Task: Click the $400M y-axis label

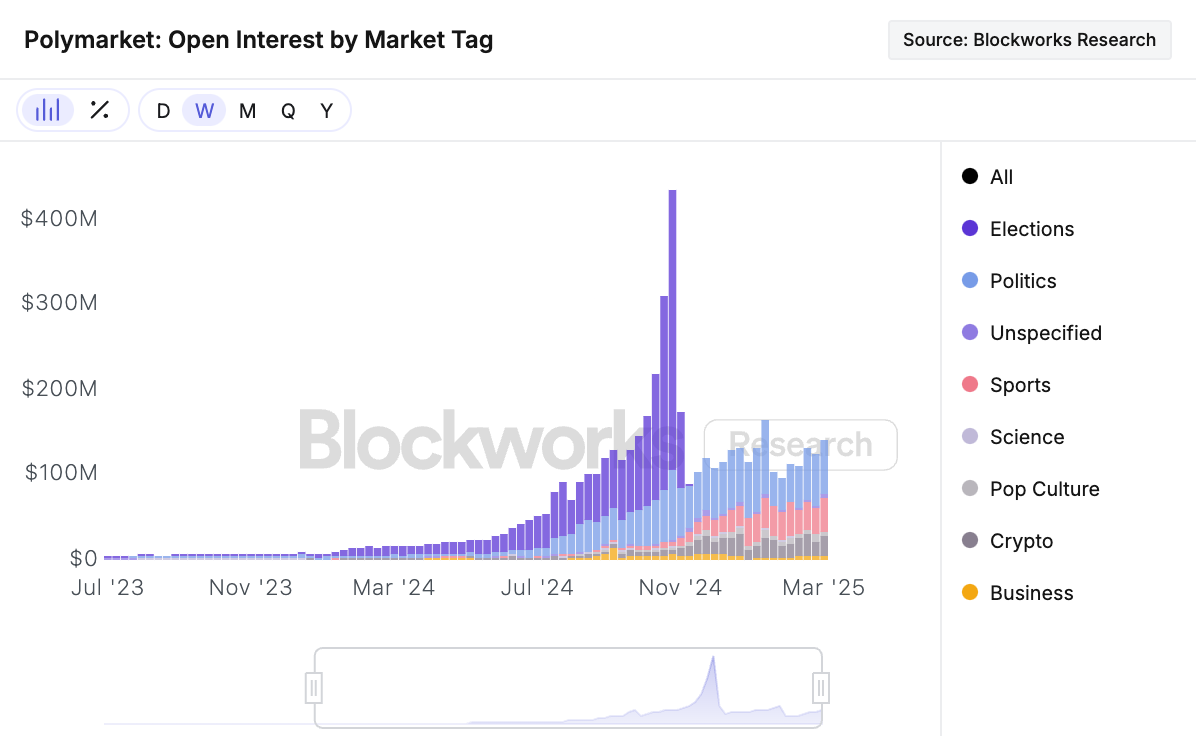Action: click(x=59, y=219)
